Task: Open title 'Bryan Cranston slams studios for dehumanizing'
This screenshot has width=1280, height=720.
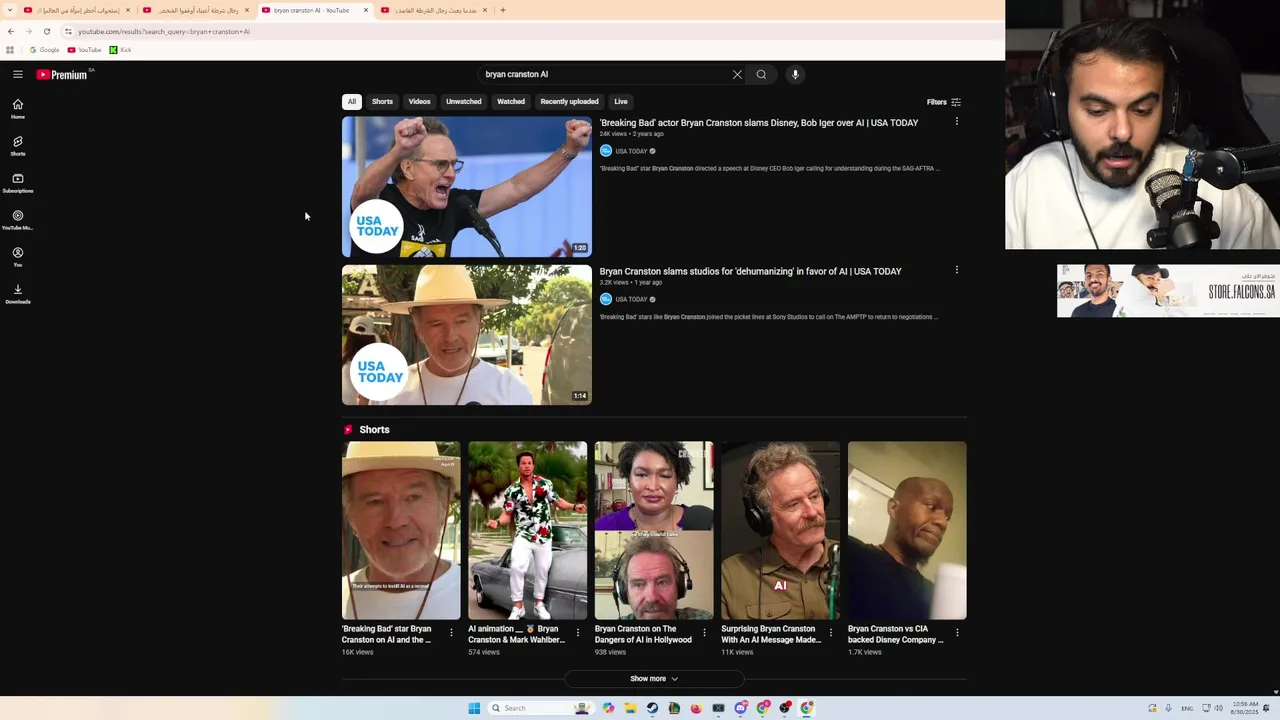Action: [x=750, y=271]
